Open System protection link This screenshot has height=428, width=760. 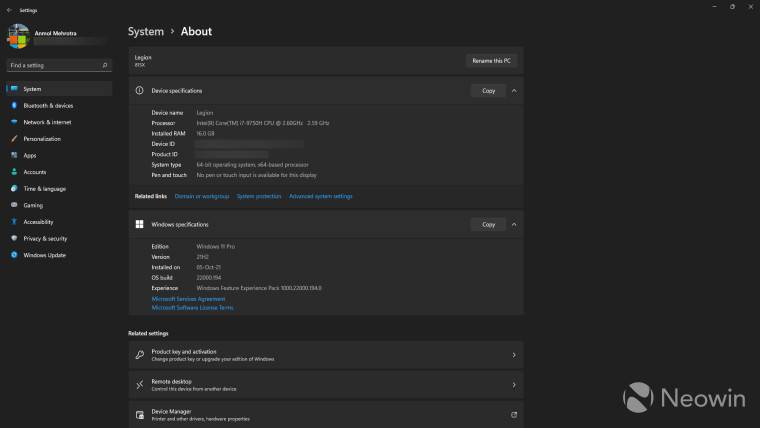pyautogui.click(x=259, y=196)
